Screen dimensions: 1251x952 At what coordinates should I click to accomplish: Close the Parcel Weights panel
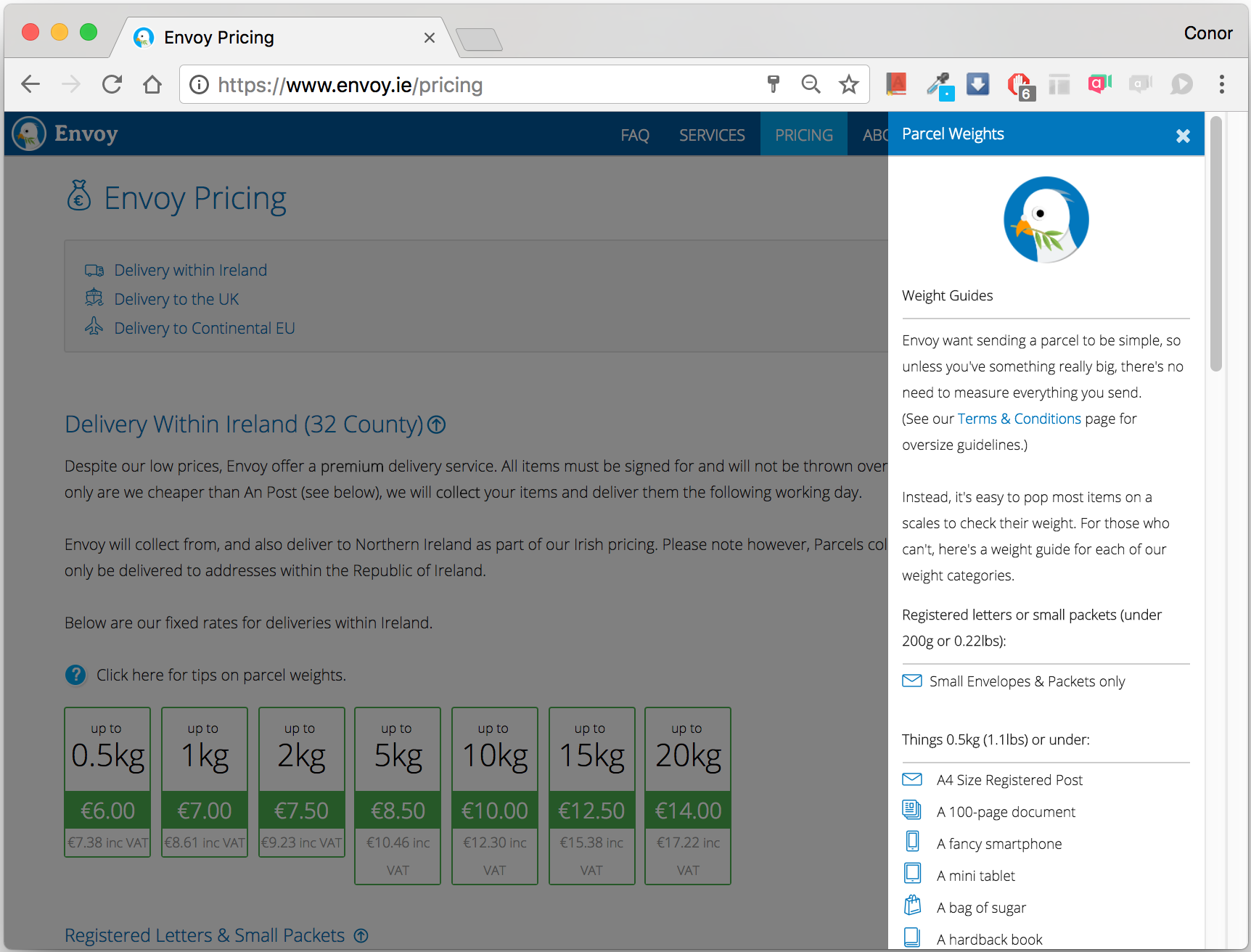[1183, 136]
